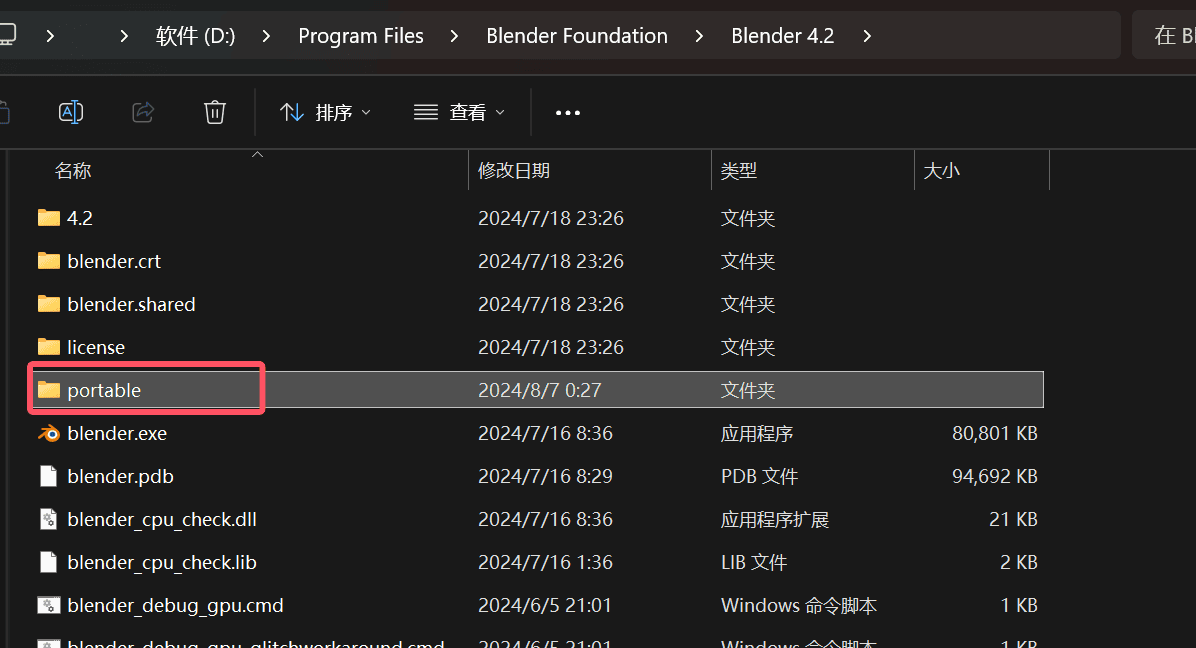
Task: Click the 应用程序扩展 type cell
Action: click(775, 519)
